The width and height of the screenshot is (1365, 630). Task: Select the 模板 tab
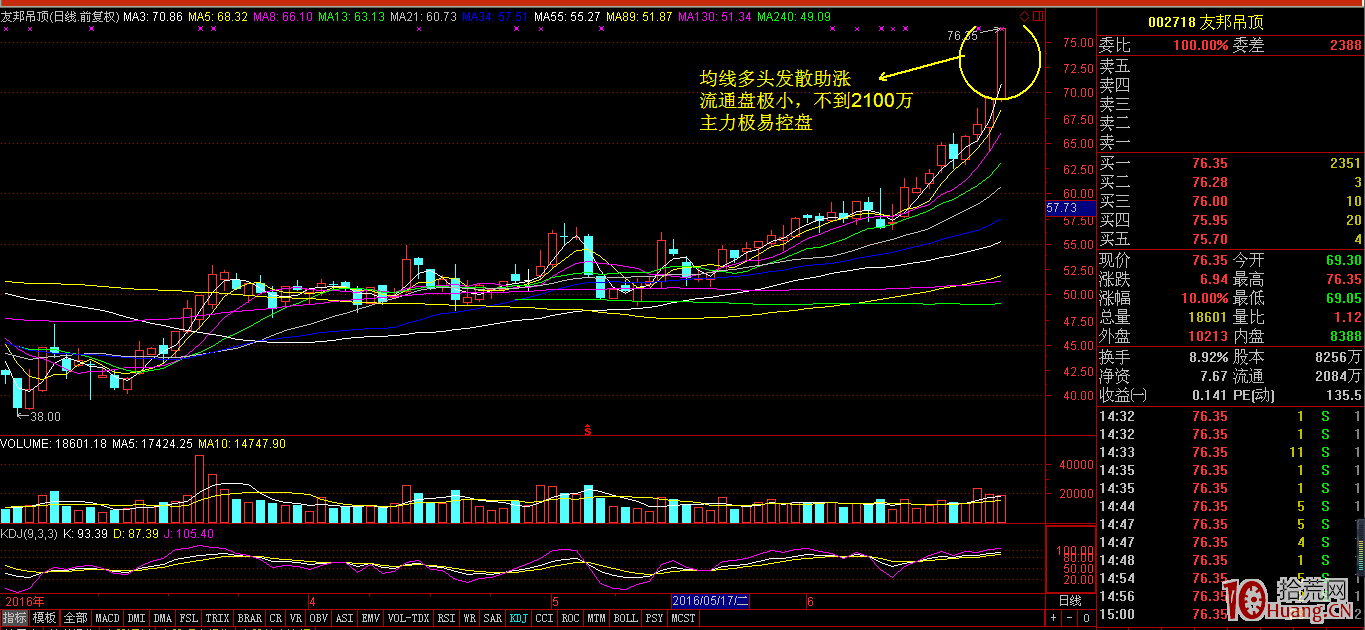pos(44,618)
